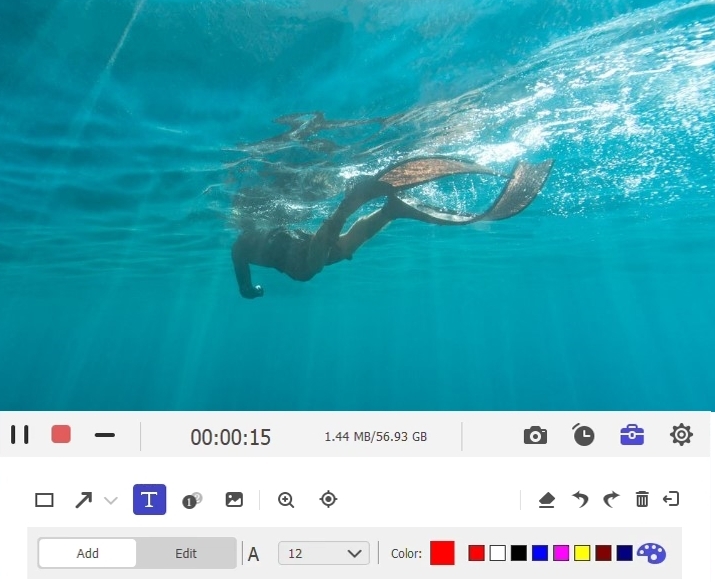Open the scheduled recording clock icon
Viewport: 715px width, 582px height.
pyautogui.click(x=583, y=435)
